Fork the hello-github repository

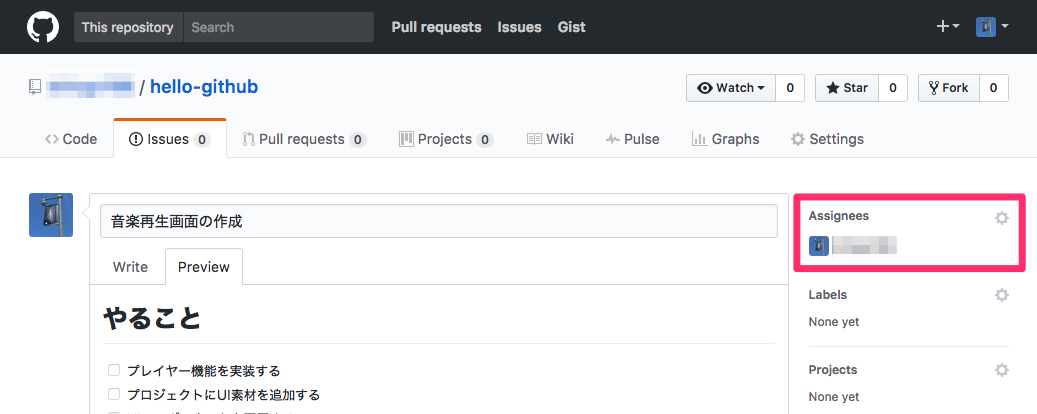(x=948, y=88)
